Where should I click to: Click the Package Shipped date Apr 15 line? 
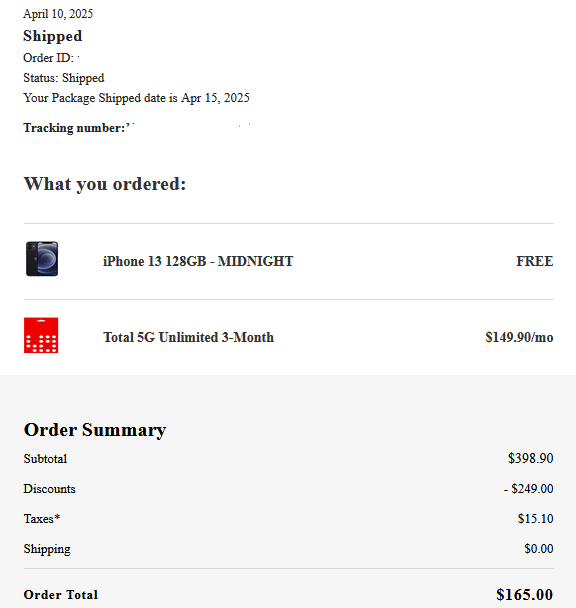tap(136, 98)
